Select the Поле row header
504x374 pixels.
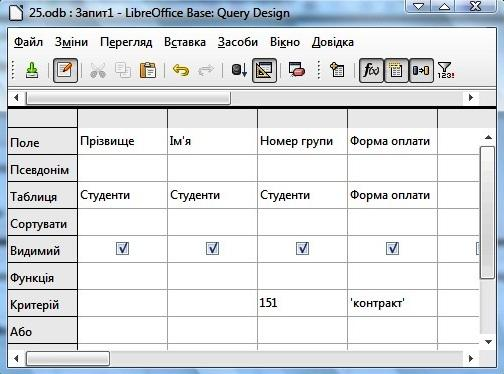tap(42, 141)
